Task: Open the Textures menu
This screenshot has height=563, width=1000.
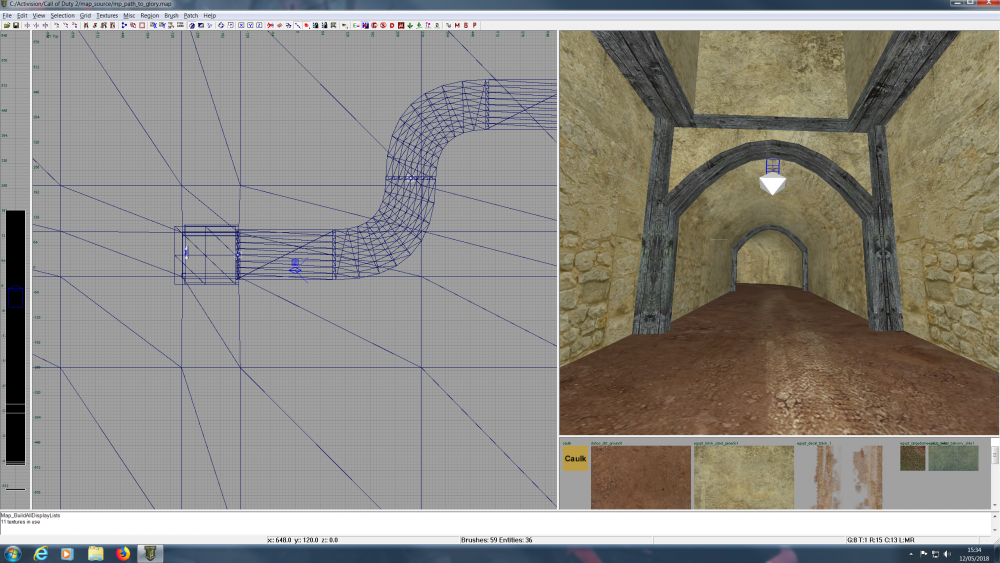Action: pyautogui.click(x=107, y=16)
